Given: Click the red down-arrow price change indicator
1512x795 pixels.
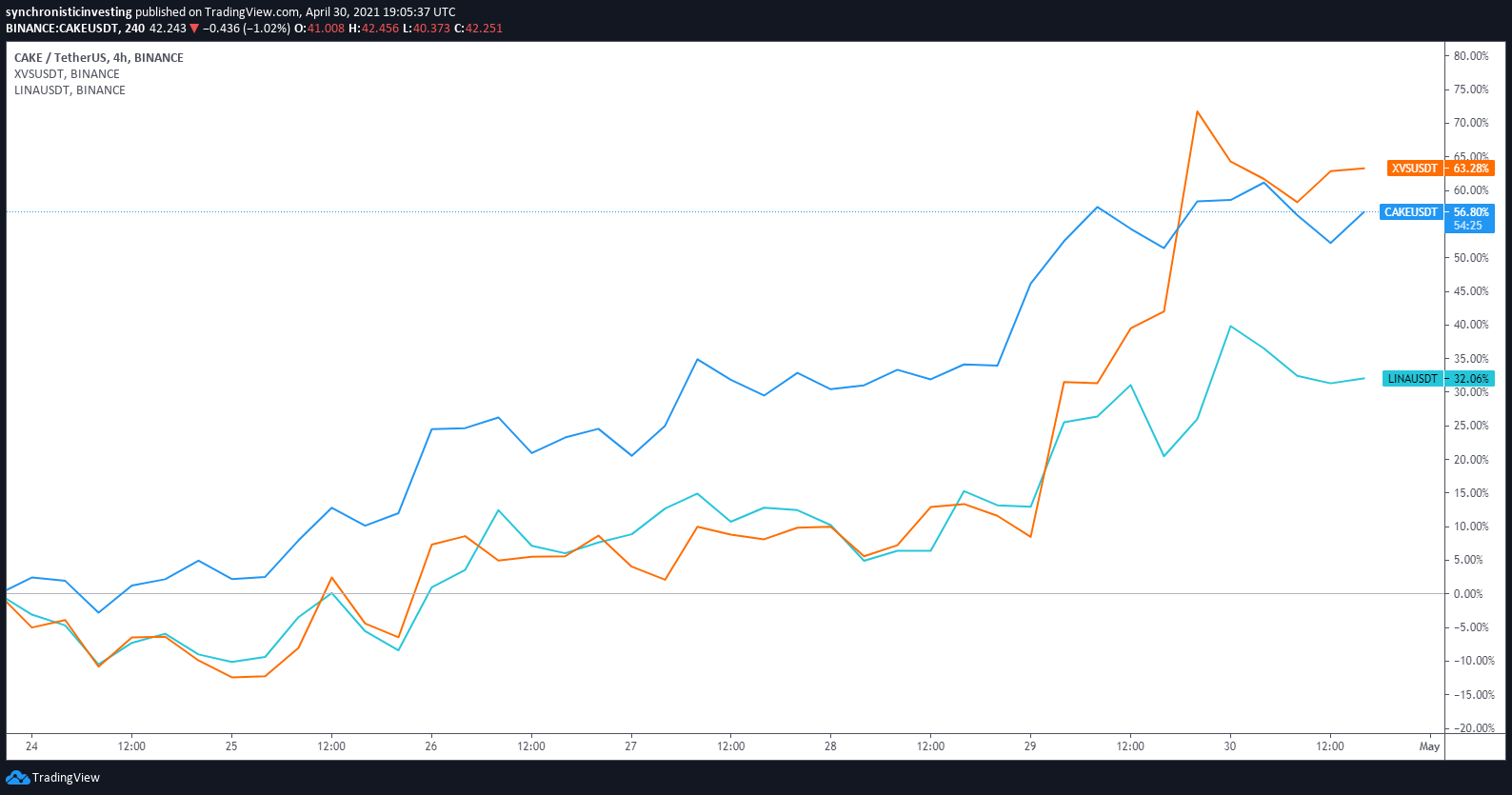Looking at the screenshot, I should (194, 29).
